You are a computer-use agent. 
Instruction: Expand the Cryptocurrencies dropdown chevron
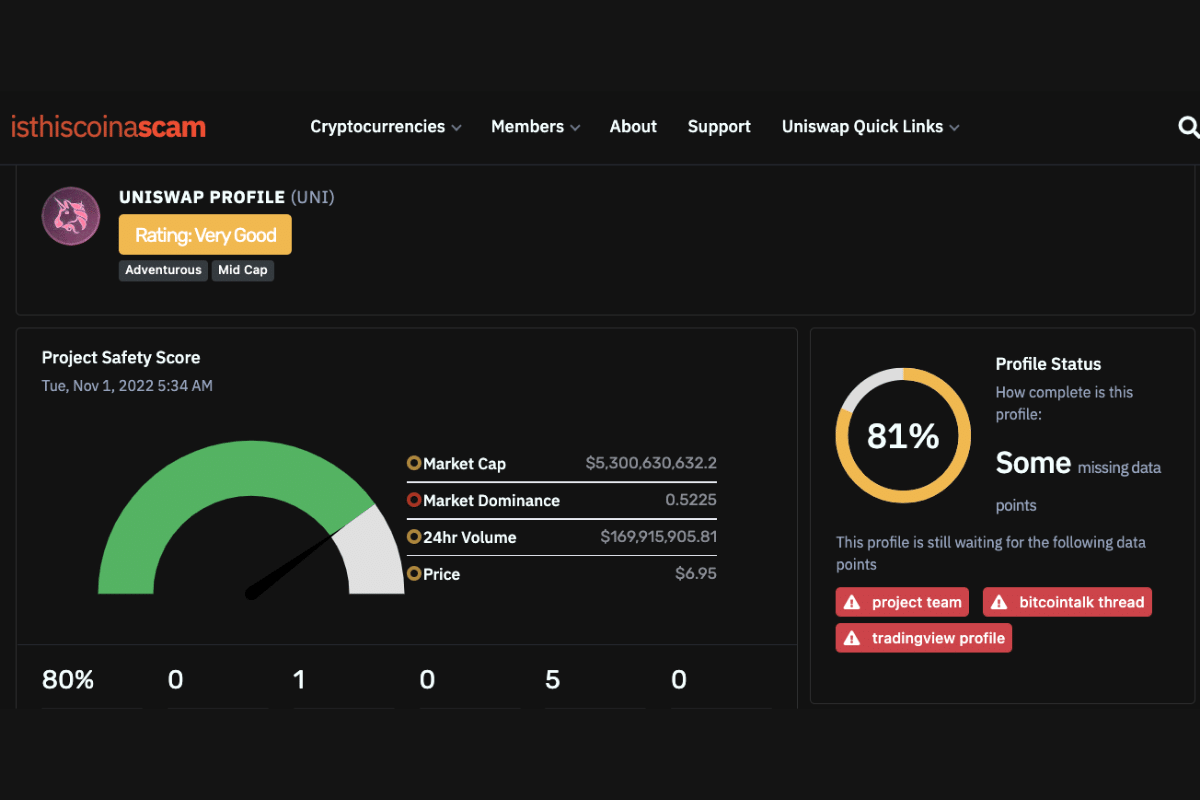click(456, 128)
